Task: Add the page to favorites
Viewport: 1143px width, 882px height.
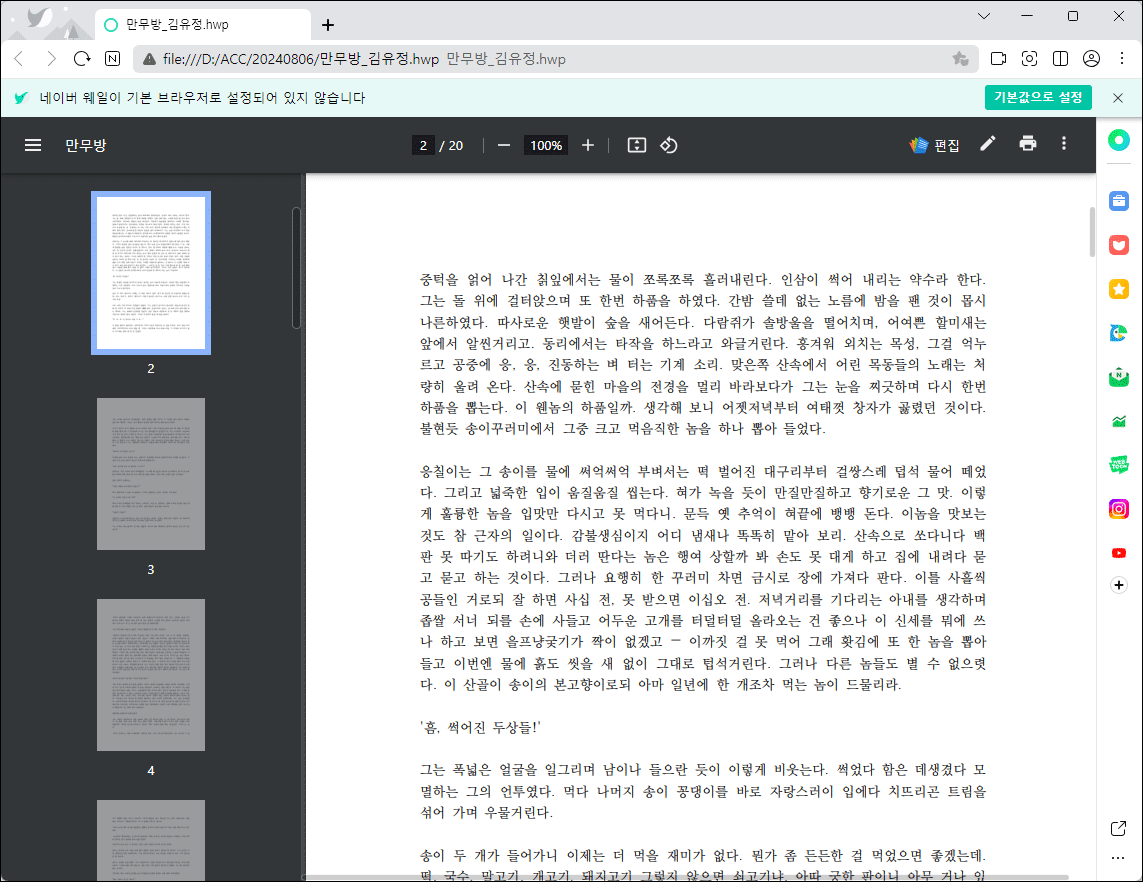Action: point(960,59)
